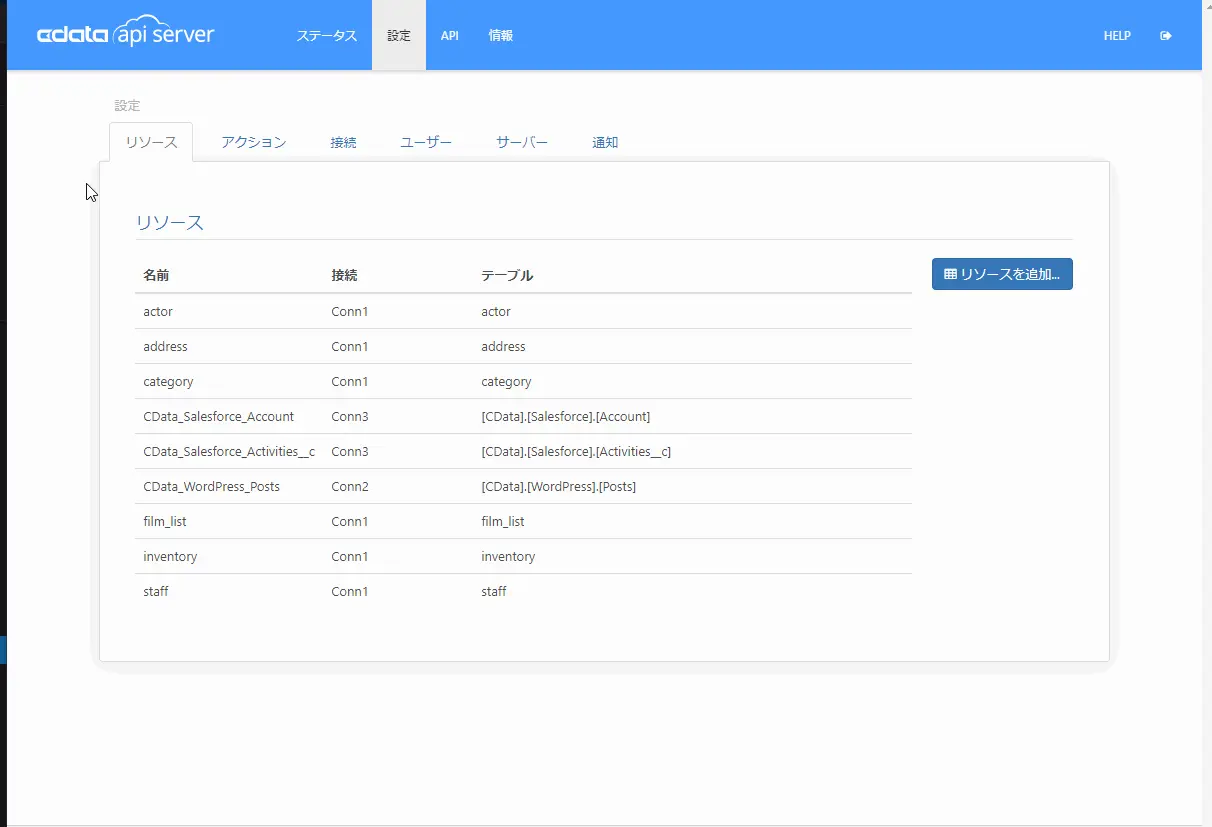Click the logout icon in the top bar

[1165, 35]
